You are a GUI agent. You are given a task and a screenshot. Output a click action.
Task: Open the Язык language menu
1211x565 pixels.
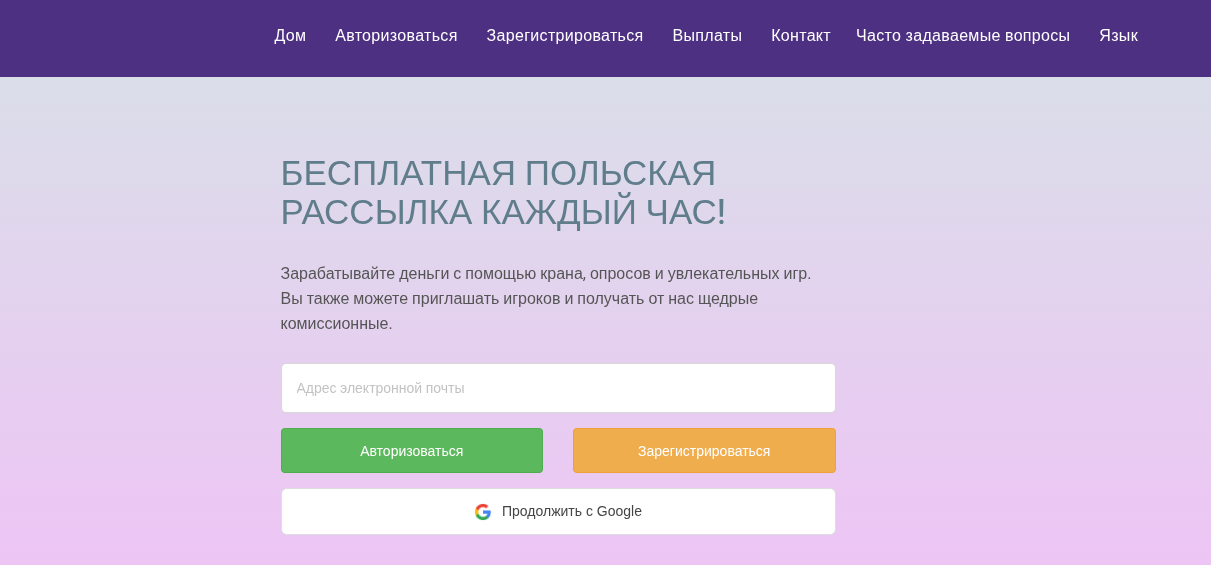tap(1118, 36)
